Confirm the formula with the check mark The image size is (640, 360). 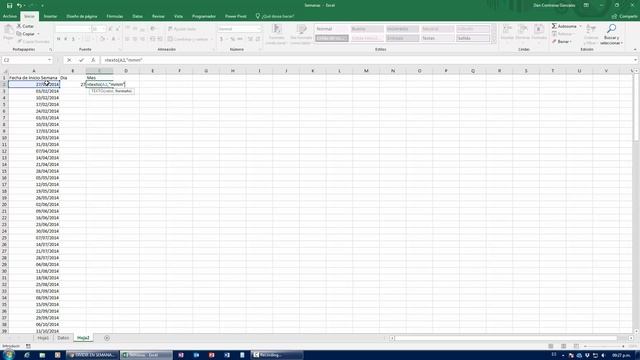81,60
